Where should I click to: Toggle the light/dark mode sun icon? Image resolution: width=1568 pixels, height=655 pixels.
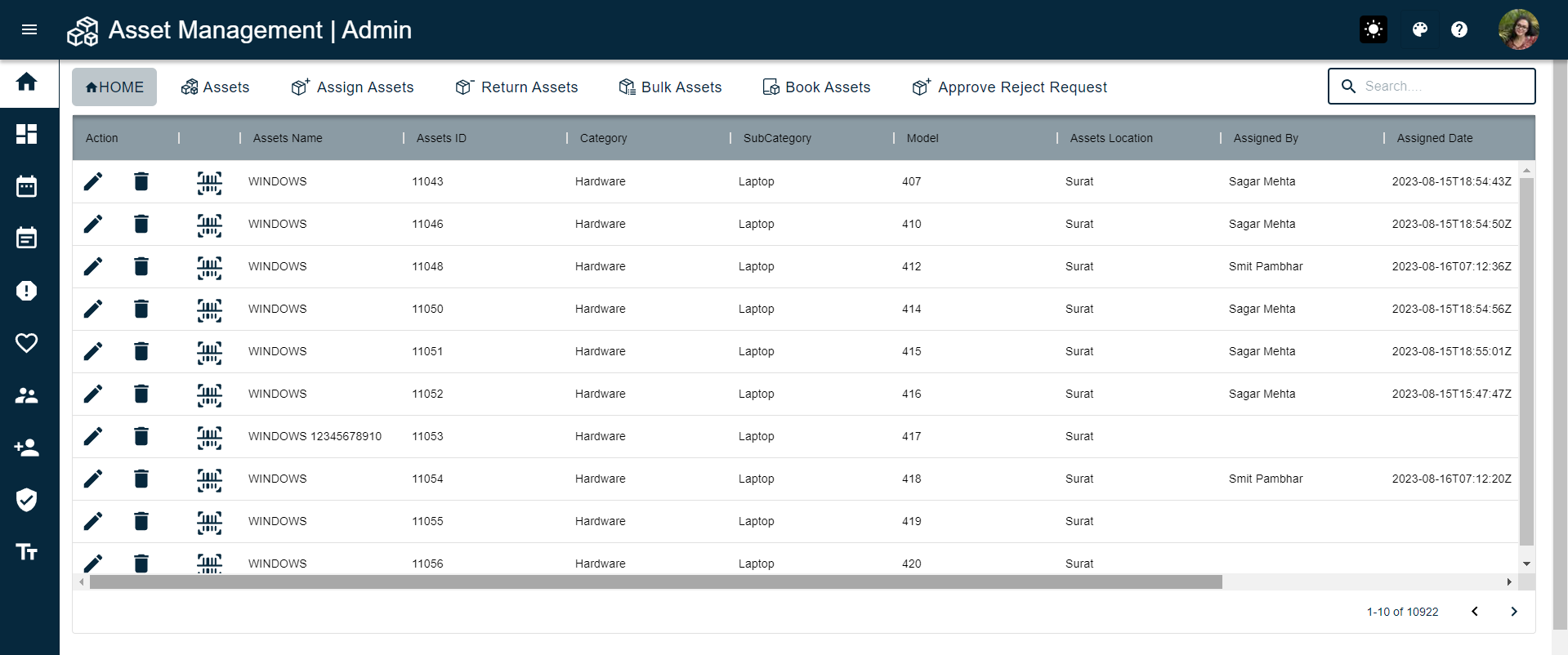pos(1374,30)
